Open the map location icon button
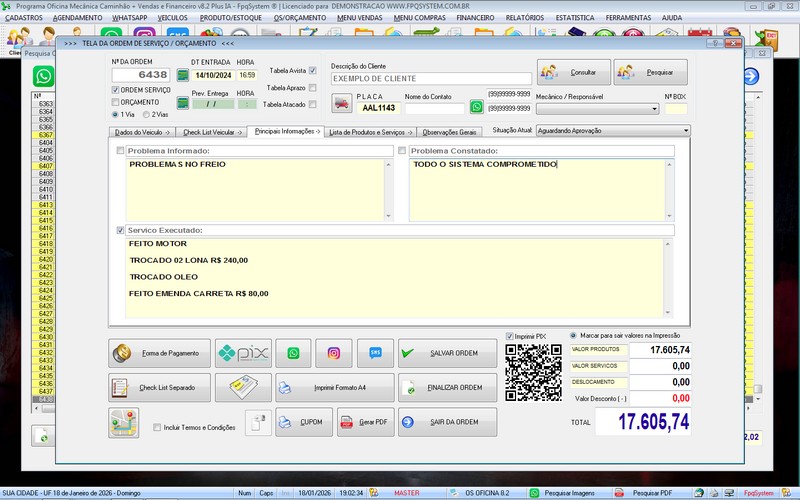 (123, 423)
